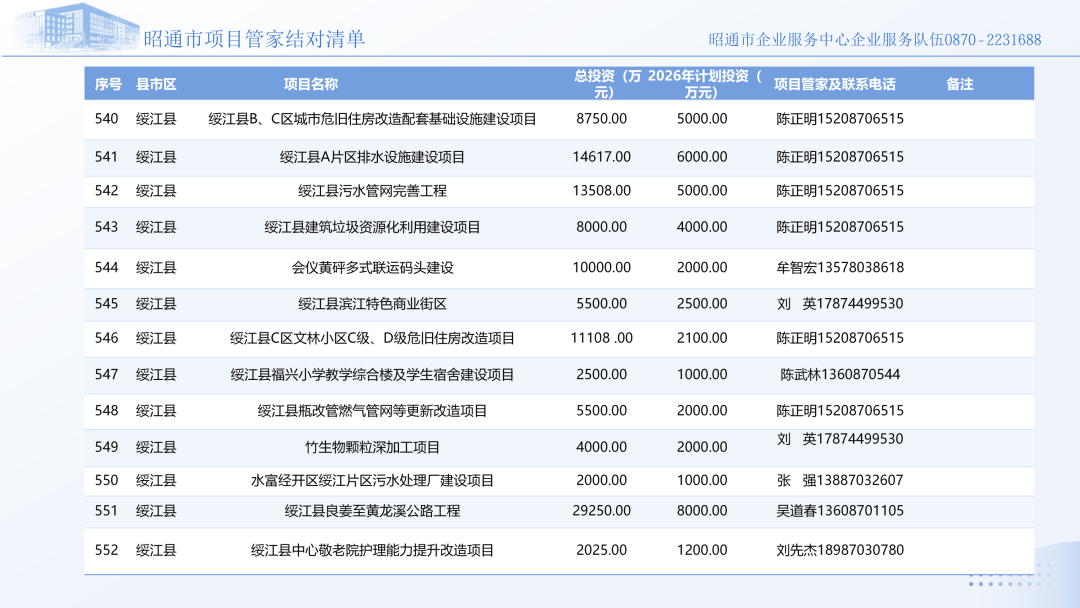This screenshot has width=1080, height=608.
Task: Select project 绥江县瓶改管燃气管网等更新改造项目
Action: pos(373,410)
